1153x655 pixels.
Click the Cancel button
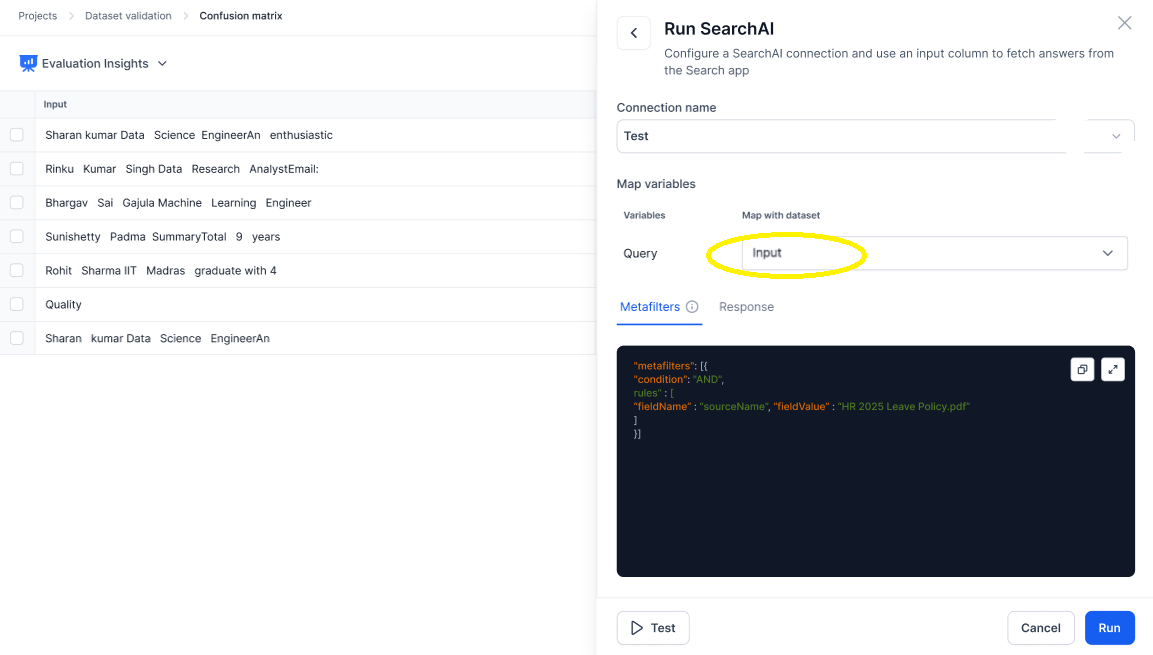point(1040,628)
